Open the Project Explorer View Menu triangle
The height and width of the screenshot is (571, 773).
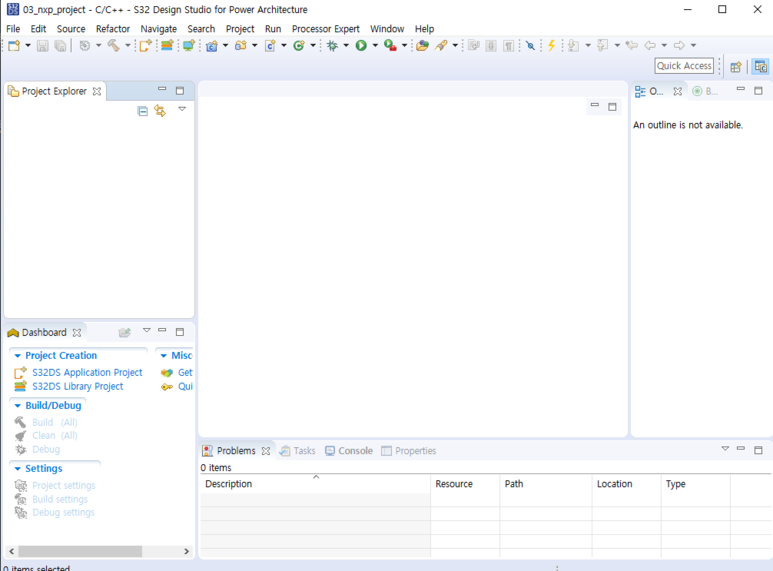coord(182,109)
